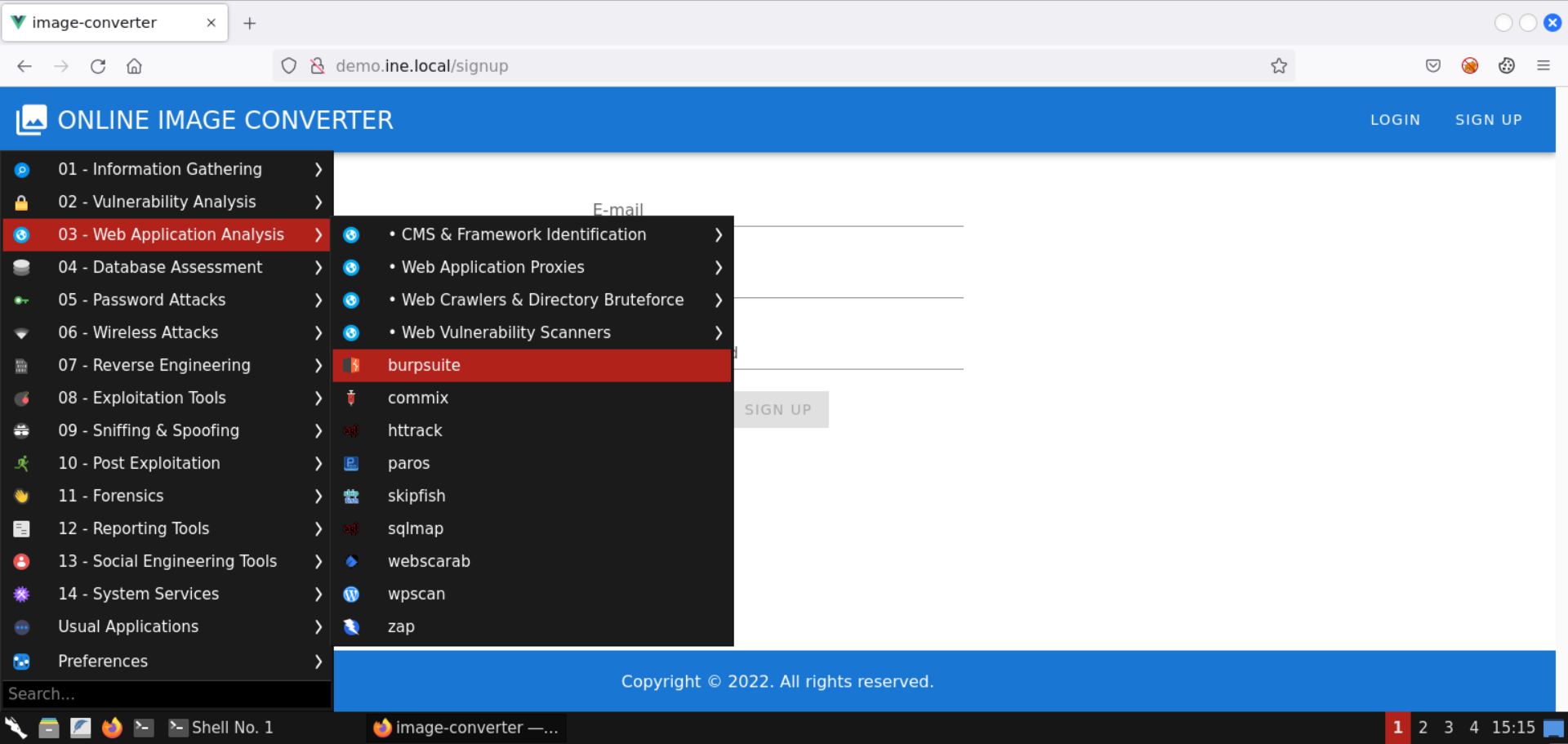The image size is (1568, 744).
Task: Click the wpscan WordPress icon
Action: 351,594
